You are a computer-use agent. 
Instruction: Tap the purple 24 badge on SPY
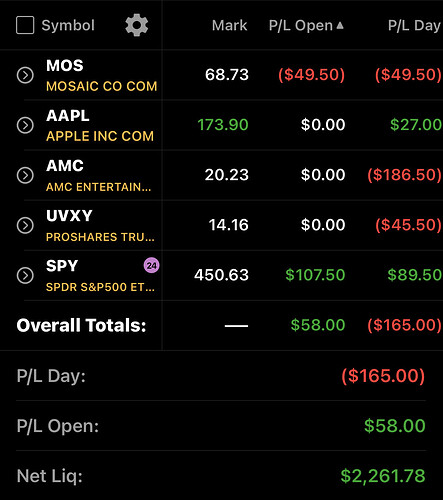coord(151,265)
